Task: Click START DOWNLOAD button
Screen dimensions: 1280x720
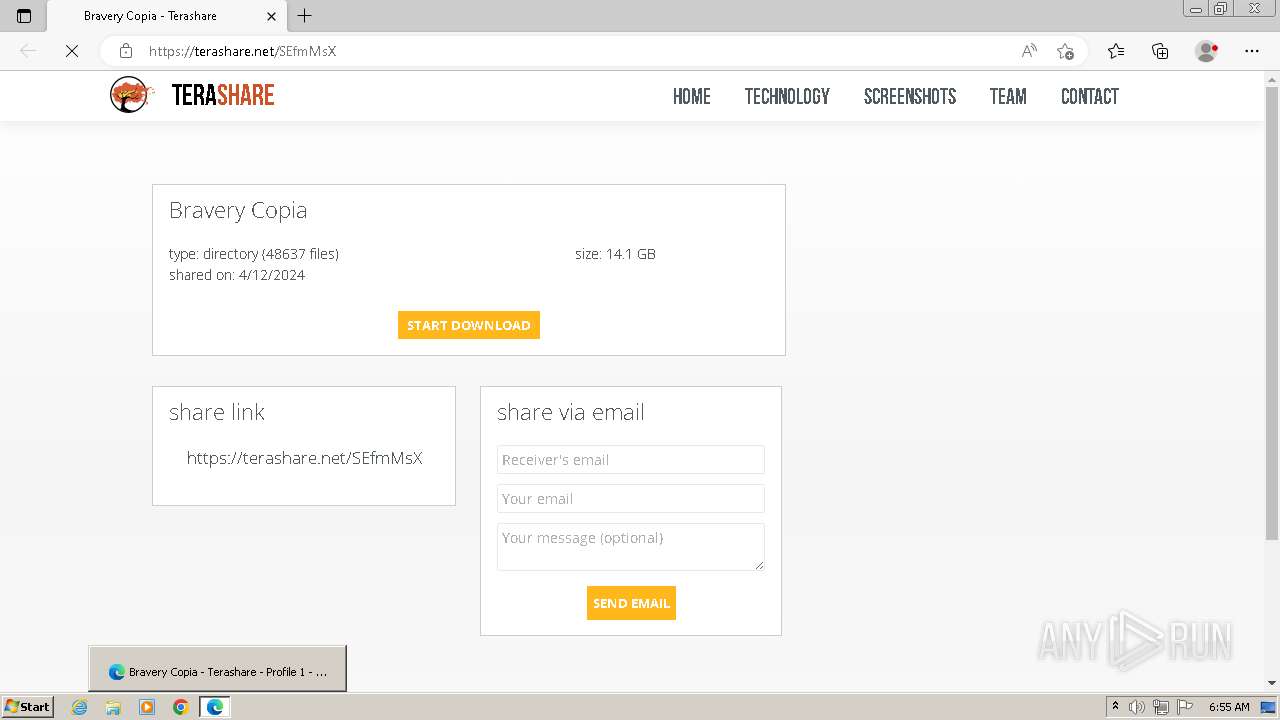Action: point(469,325)
